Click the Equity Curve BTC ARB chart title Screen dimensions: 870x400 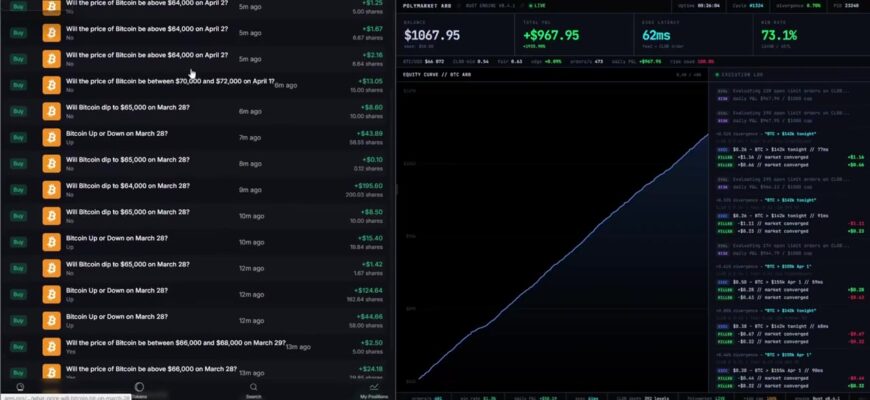tap(437, 74)
